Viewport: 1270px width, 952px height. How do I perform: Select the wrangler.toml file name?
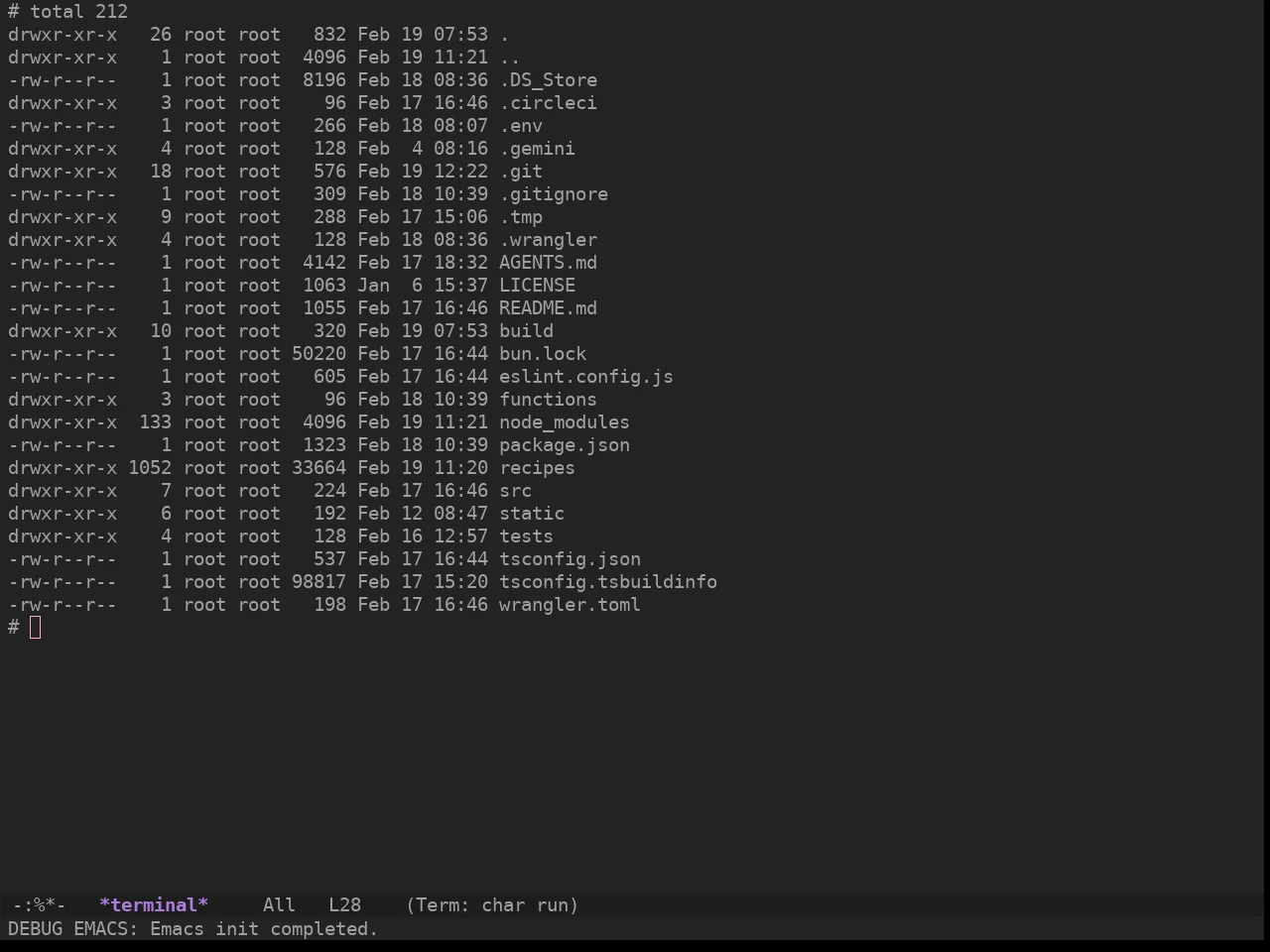[x=570, y=605]
